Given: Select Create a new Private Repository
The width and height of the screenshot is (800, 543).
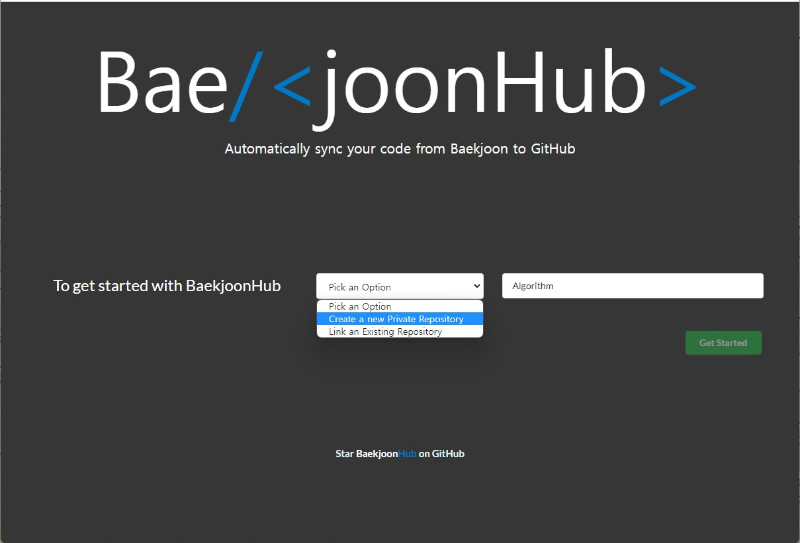Looking at the screenshot, I should 399,319.
